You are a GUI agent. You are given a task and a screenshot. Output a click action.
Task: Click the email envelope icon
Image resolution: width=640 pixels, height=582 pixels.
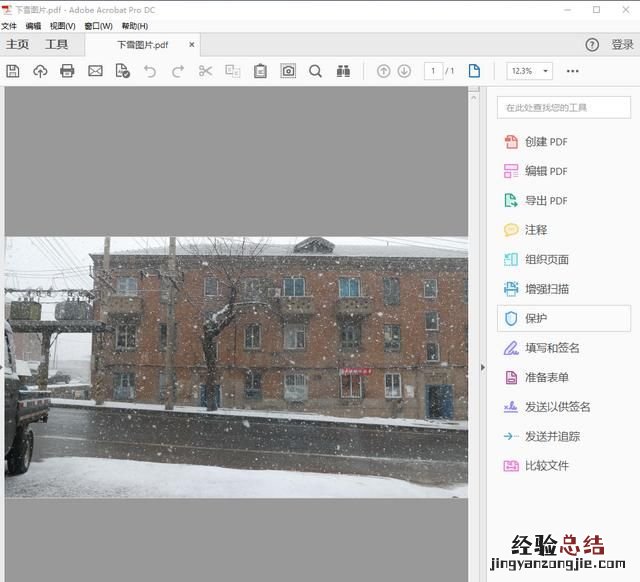coord(95,71)
